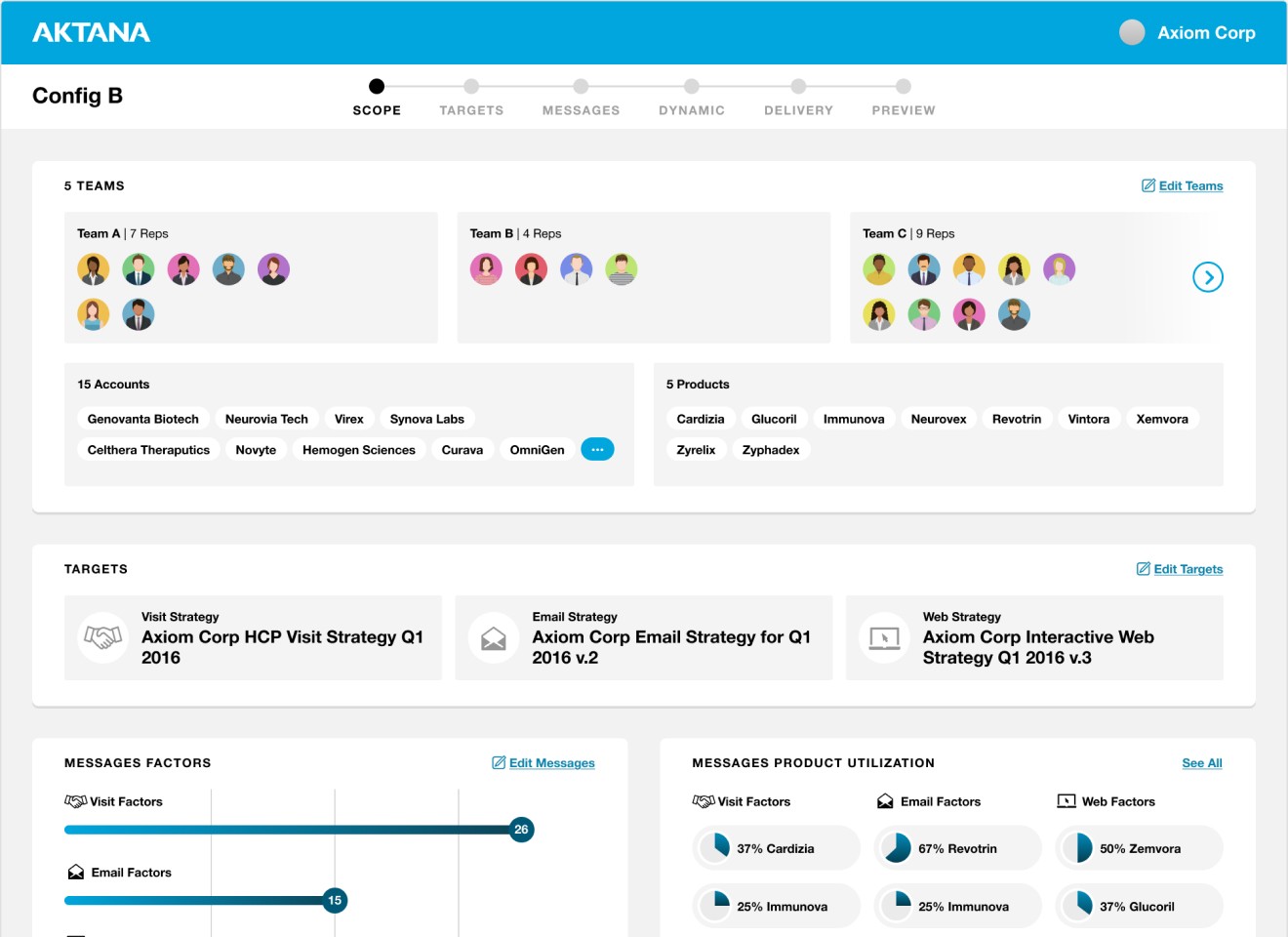
Task: Click pie icon for Email Factors 25% Immunova
Action: (897, 906)
